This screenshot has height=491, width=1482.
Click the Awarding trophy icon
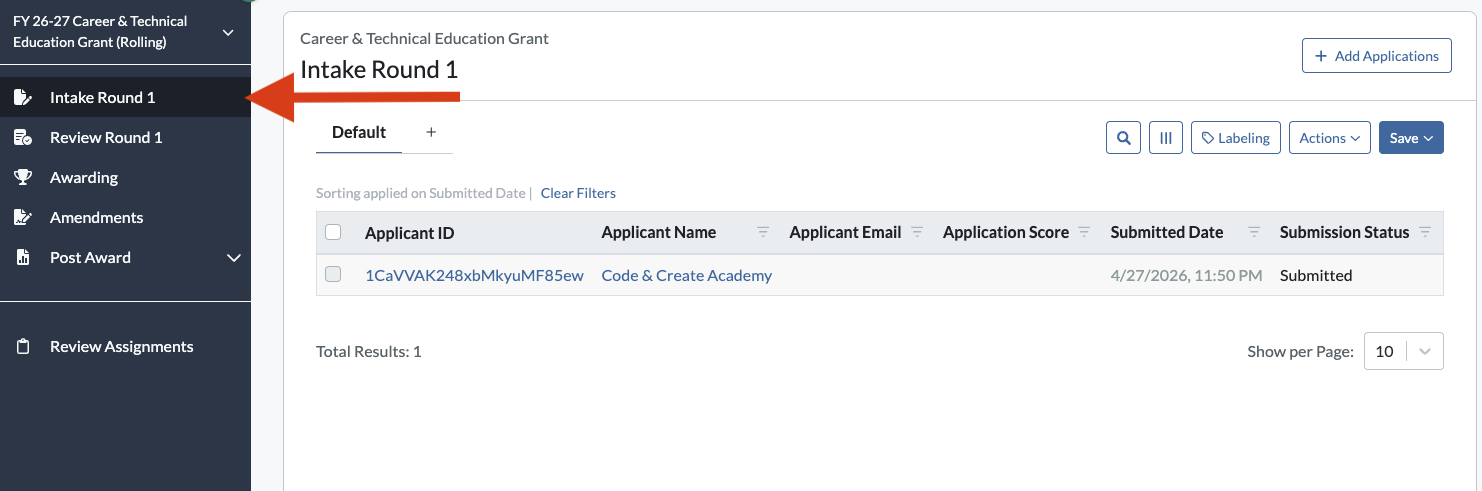(x=22, y=177)
